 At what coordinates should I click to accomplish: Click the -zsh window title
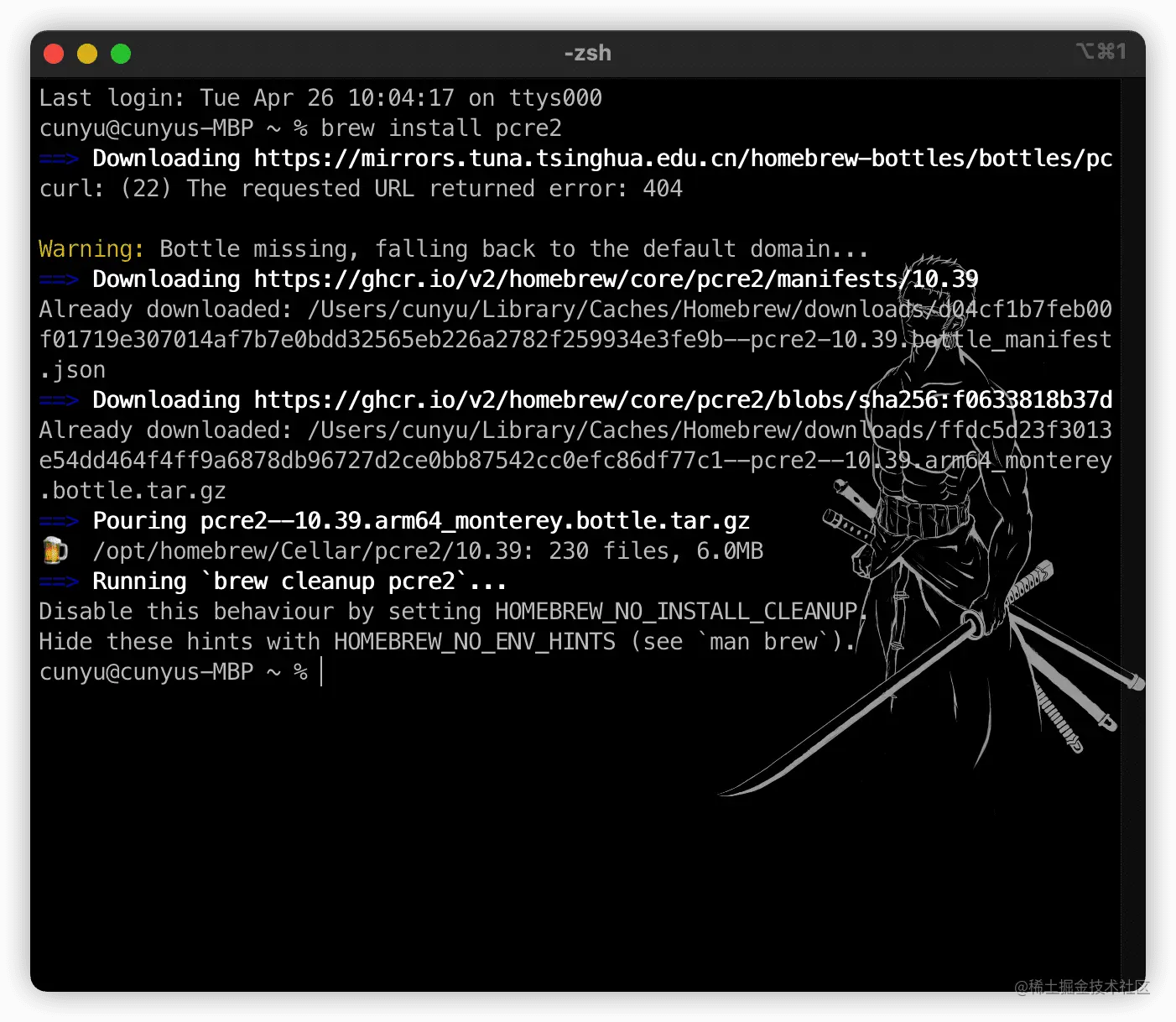pyautogui.click(x=587, y=53)
